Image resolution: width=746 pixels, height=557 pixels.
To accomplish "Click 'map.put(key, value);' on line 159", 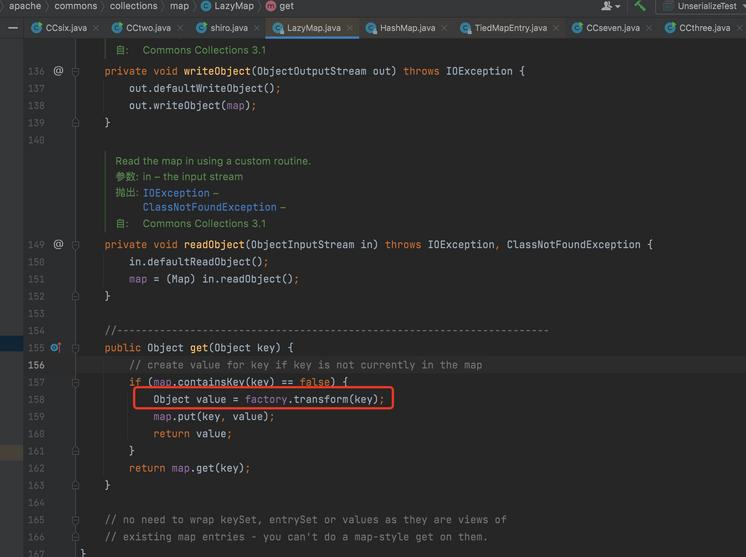I will [214, 417].
